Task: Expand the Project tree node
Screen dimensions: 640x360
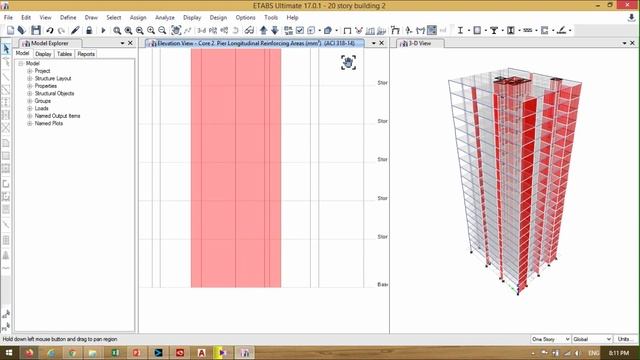Action: pos(29,71)
